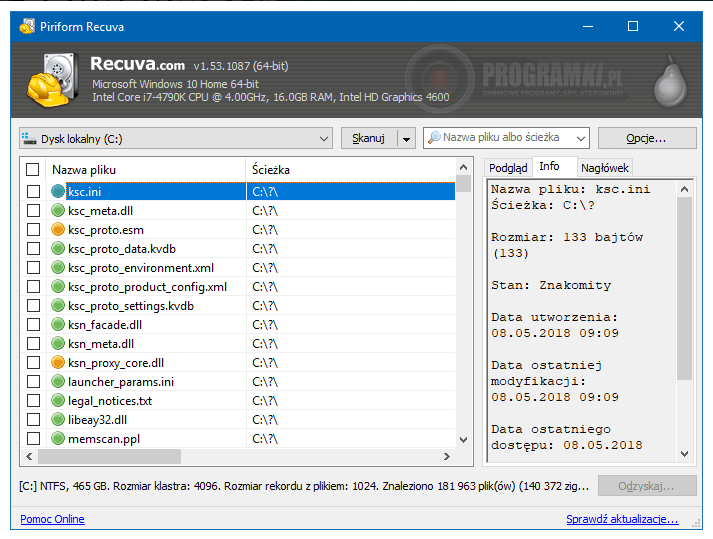Click the file list scroll-left arrow
Image resolution: width=713 pixels, height=539 pixels.
(x=30, y=456)
